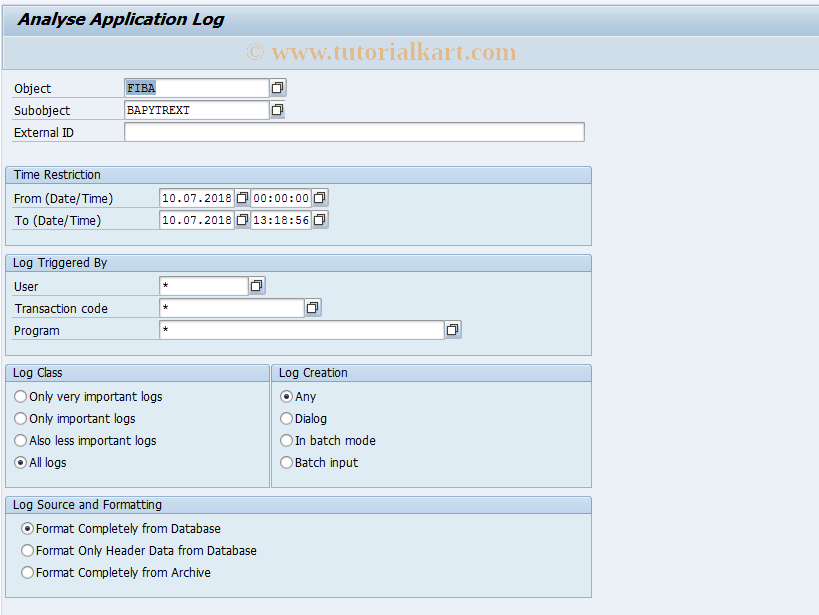Select Only important logs
Viewport: 819px width, 615px height.
coord(20,418)
